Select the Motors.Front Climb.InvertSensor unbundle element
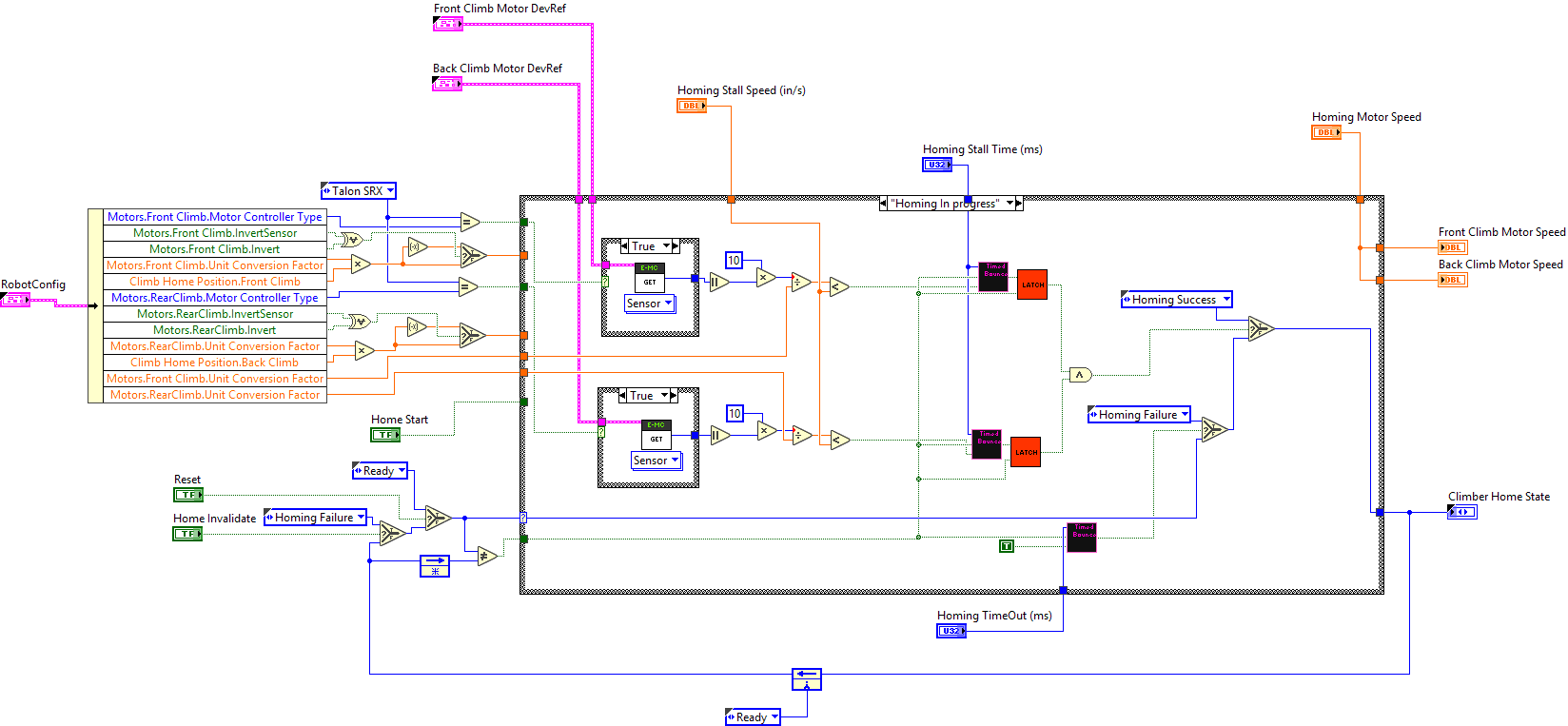The height and width of the screenshot is (726, 1568). tap(215, 233)
